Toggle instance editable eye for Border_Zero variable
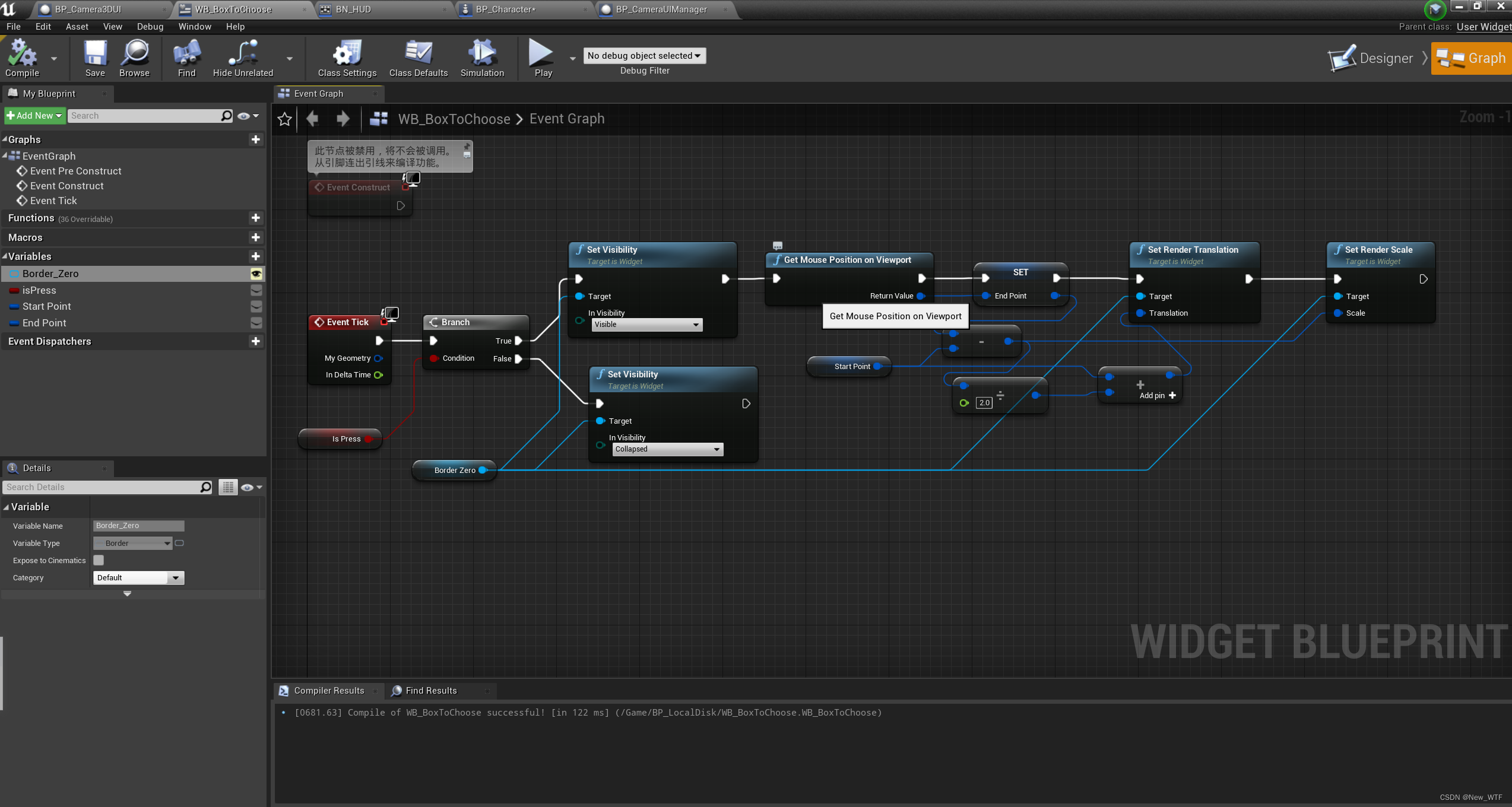 (256, 274)
